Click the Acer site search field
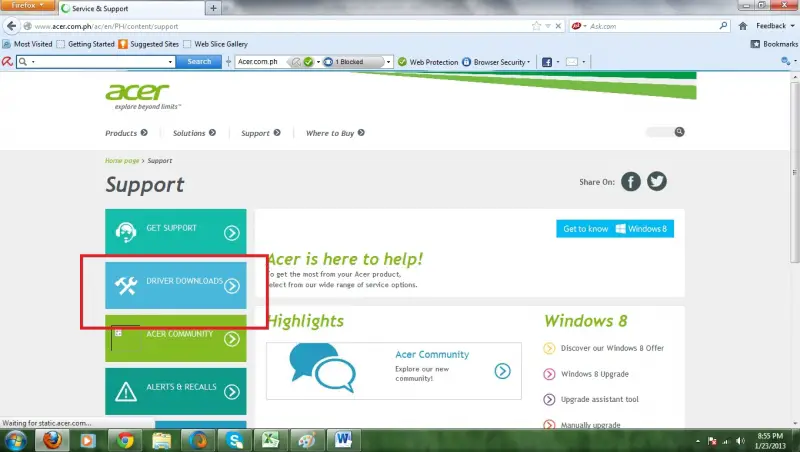This screenshot has width=800, height=452. (660, 132)
